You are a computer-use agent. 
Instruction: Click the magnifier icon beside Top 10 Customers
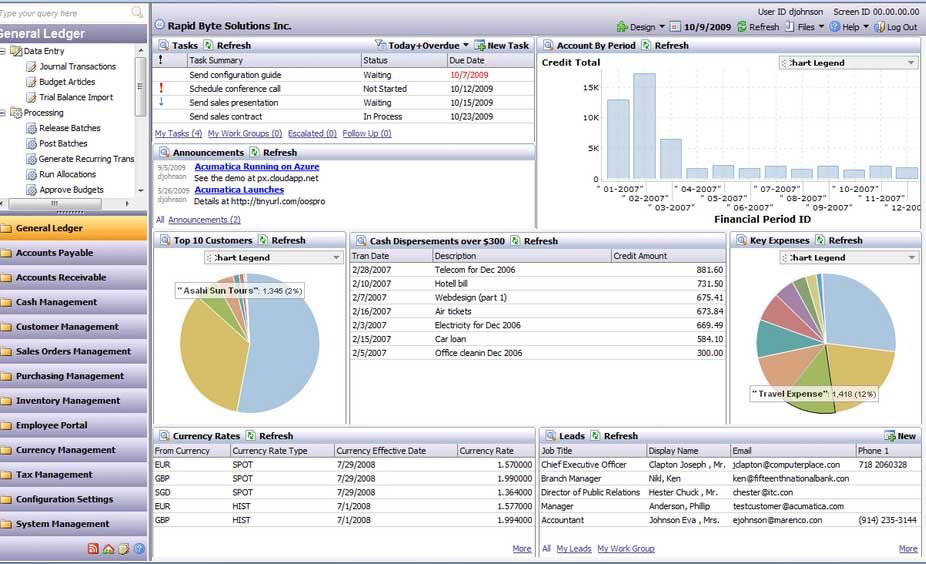pos(164,240)
